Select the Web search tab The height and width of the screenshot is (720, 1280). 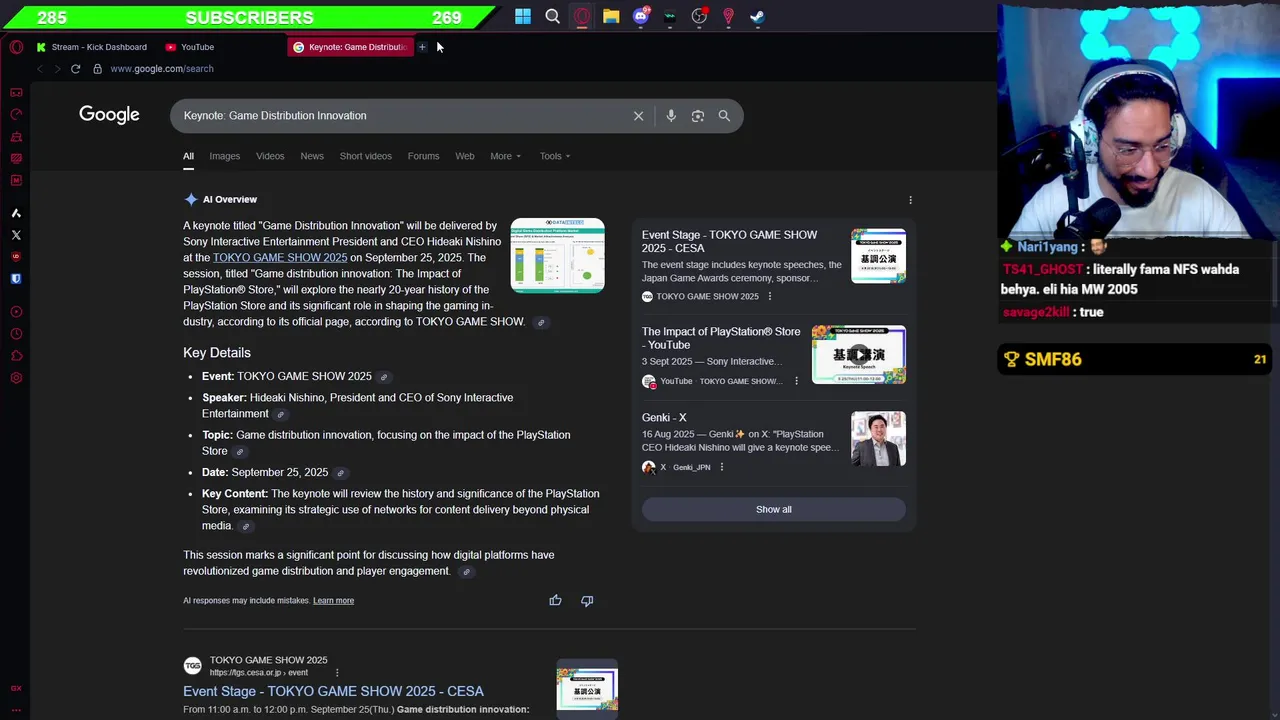(465, 156)
